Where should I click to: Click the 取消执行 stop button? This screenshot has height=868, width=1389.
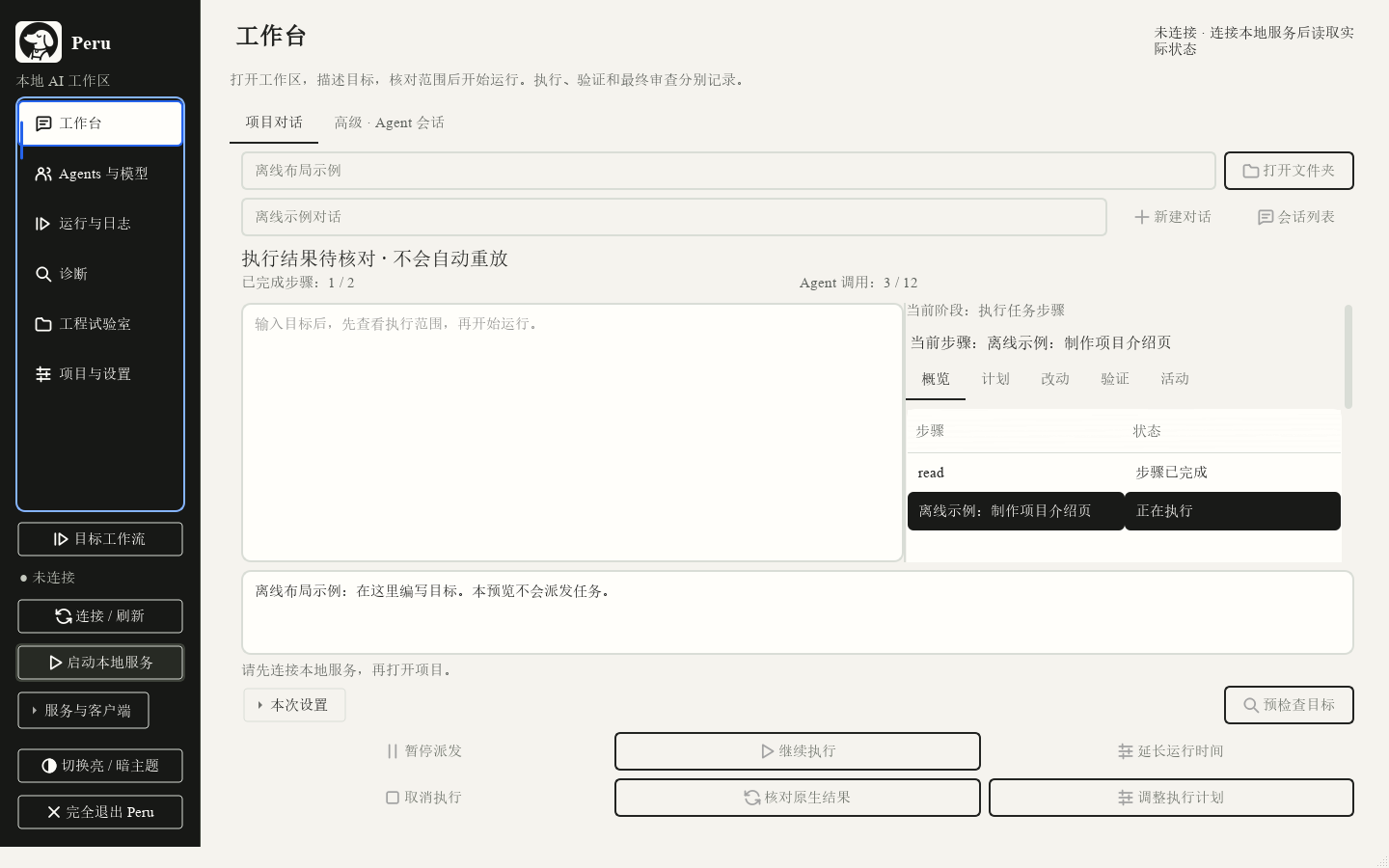pyautogui.click(x=424, y=798)
